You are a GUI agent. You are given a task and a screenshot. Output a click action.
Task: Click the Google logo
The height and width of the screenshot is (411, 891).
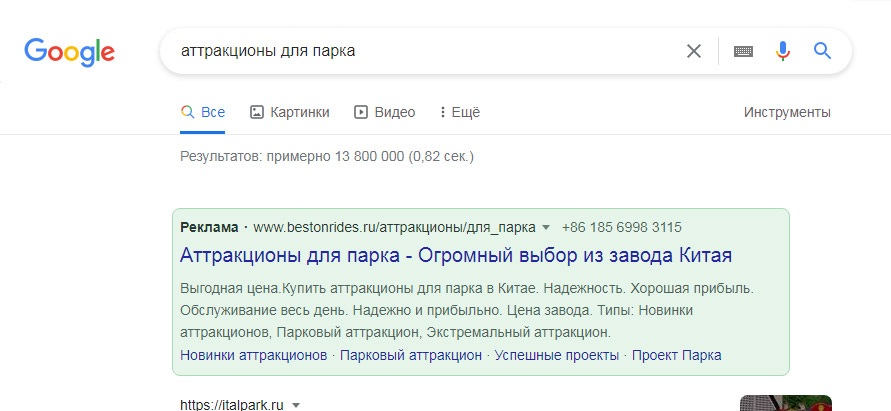point(69,52)
